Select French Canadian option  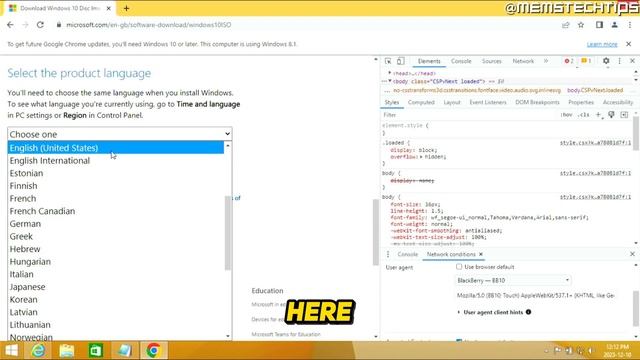[116, 211]
